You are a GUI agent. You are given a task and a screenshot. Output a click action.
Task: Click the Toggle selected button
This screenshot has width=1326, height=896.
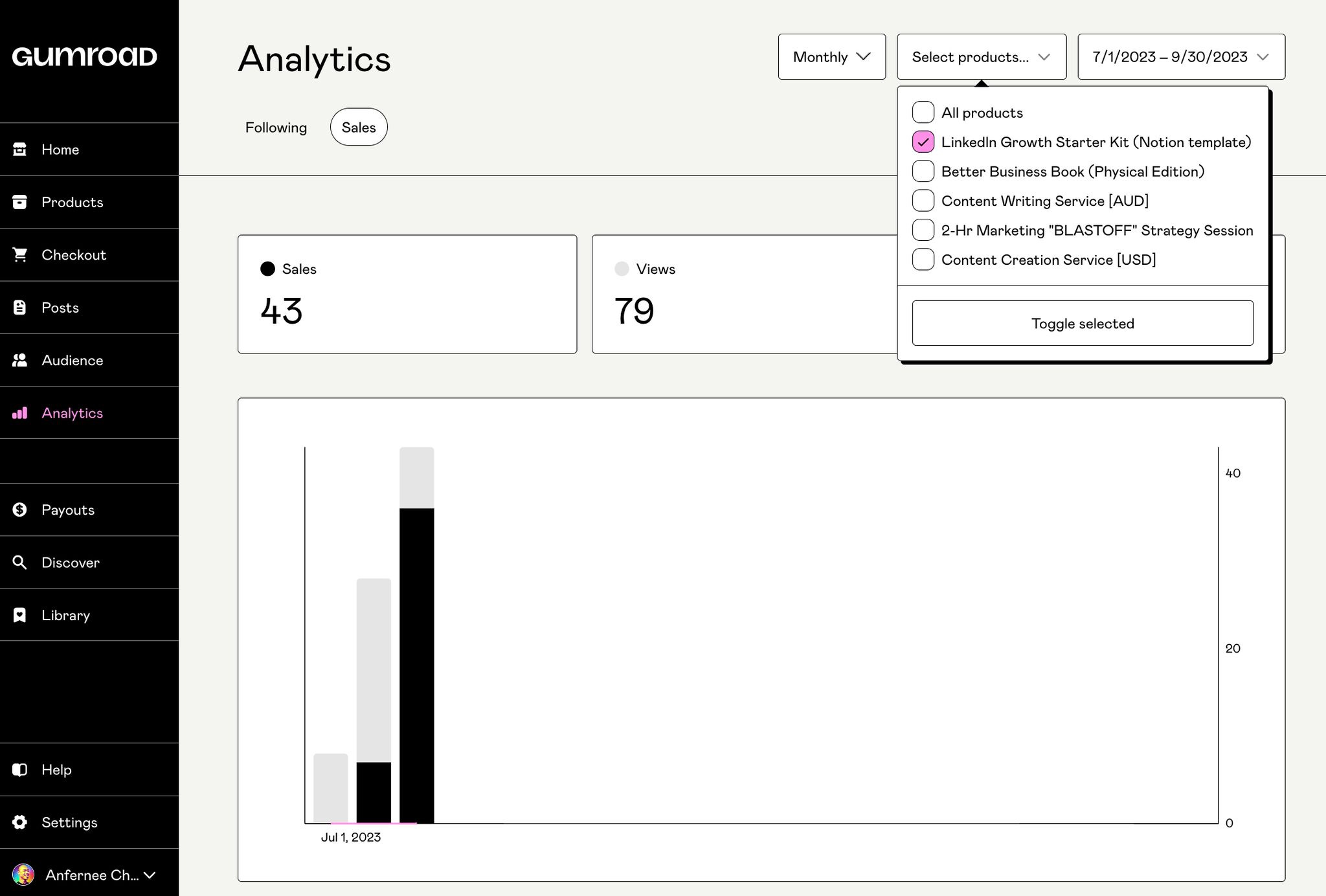tap(1083, 323)
